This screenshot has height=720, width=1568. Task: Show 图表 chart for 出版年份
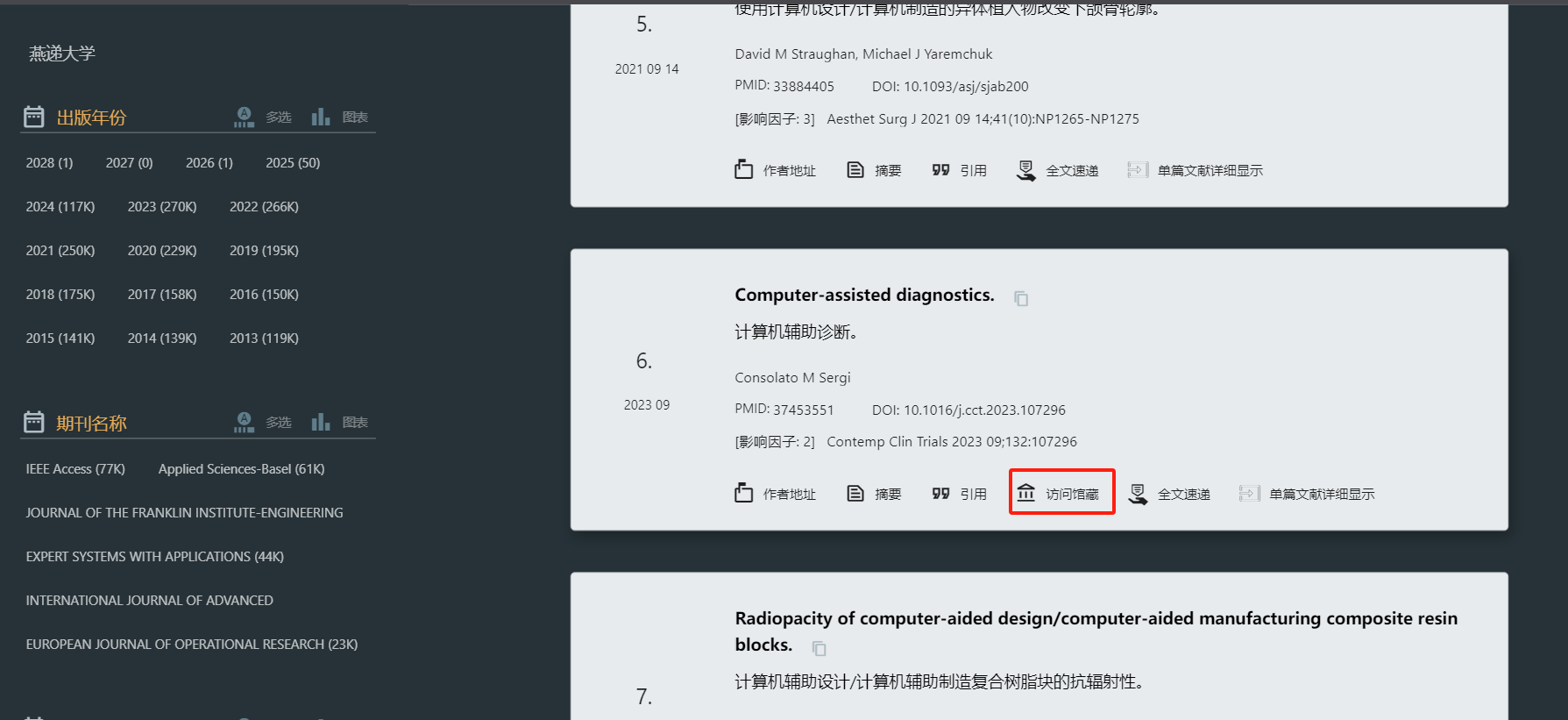pyautogui.click(x=321, y=117)
